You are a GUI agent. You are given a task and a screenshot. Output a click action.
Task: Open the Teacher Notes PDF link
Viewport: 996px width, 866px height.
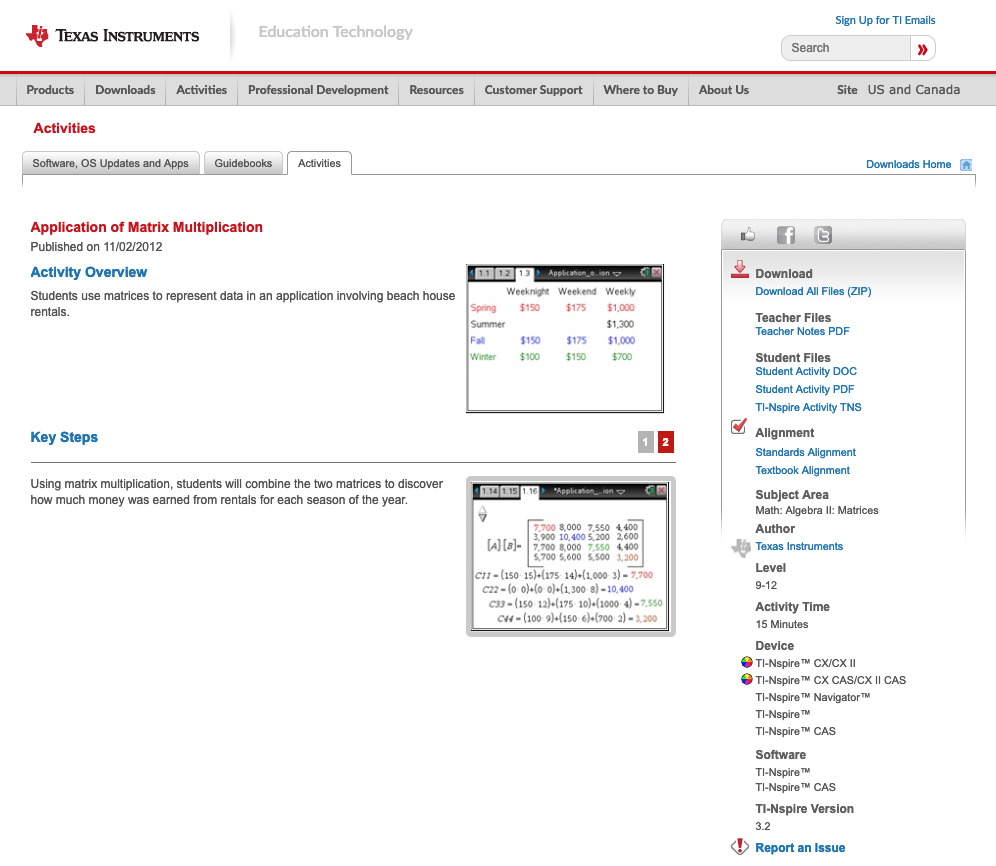click(802, 332)
